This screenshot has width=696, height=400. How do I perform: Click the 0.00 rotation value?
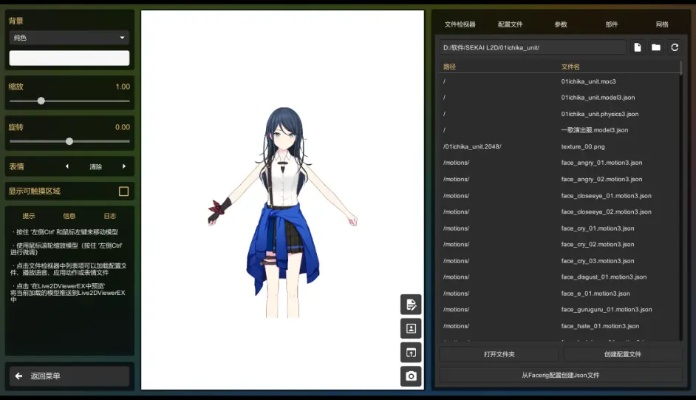pyautogui.click(x=123, y=127)
